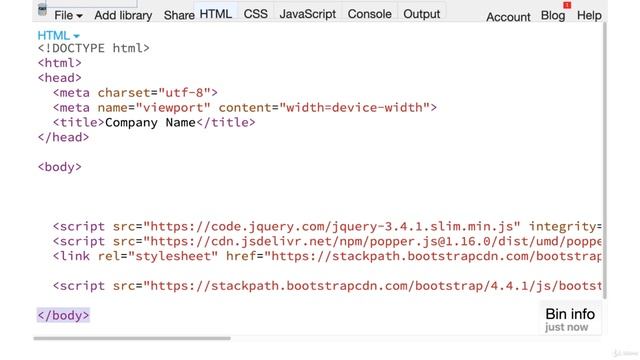The width and height of the screenshot is (640, 360).
Task: Click the red Blog notification badge
Action: [567, 5]
